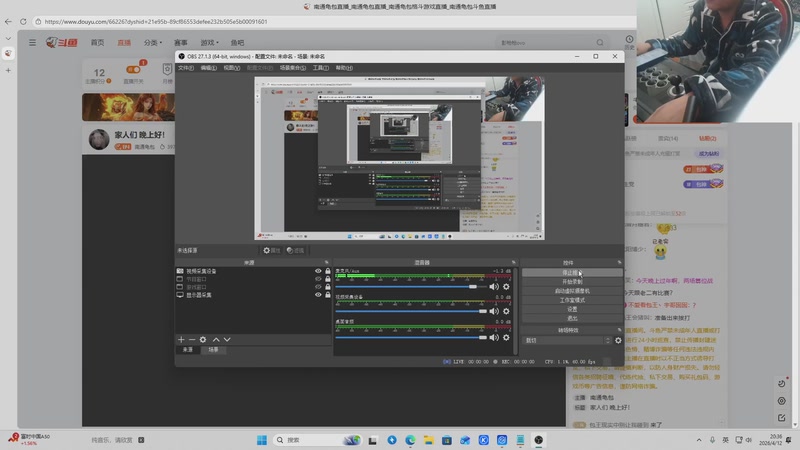The width and height of the screenshot is (800, 450).
Task: Move source up with the up arrow
Action: point(216,339)
